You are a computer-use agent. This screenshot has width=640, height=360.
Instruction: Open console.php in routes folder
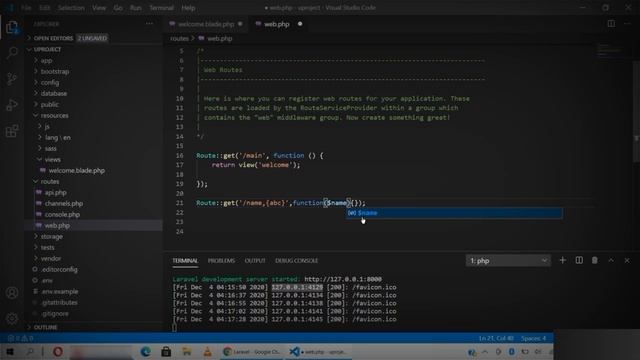tap(62, 214)
